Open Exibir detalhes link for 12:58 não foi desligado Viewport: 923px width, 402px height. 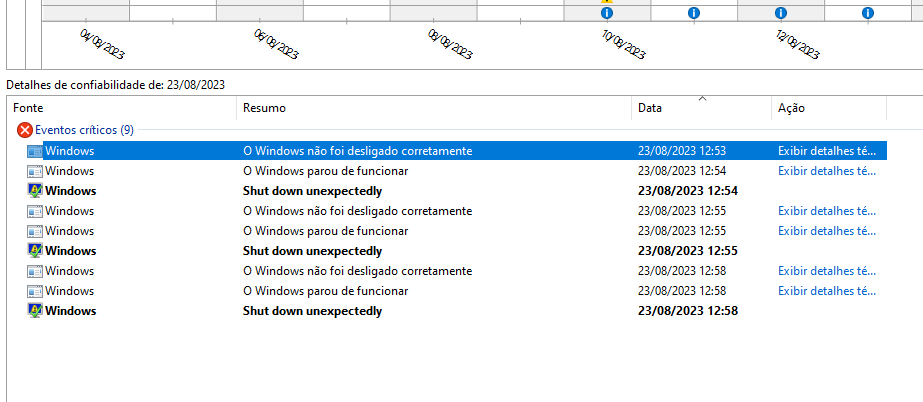click(827, 271)
